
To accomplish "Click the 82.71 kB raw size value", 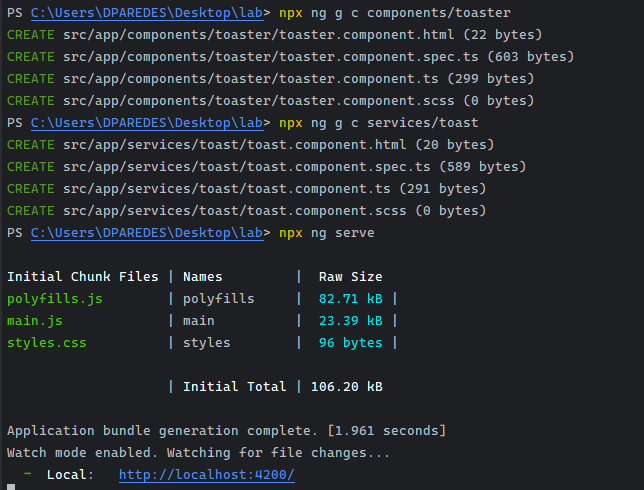I will click(x=350, y=298).
